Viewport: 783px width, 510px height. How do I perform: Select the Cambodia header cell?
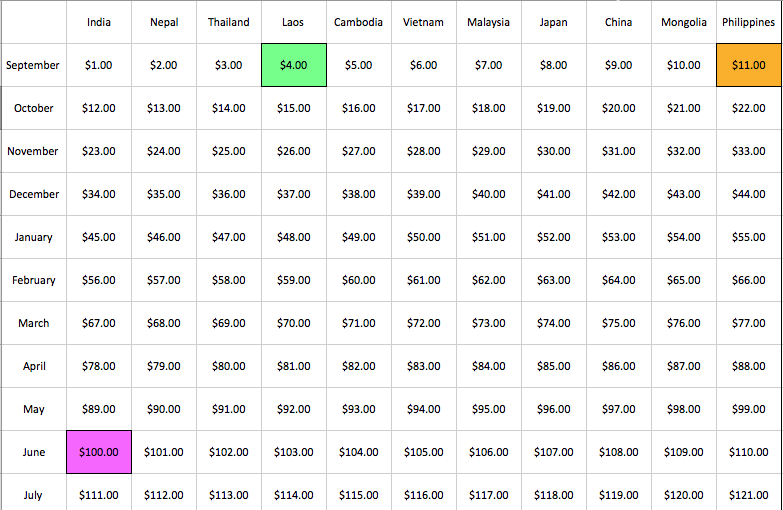pos(358,22)
